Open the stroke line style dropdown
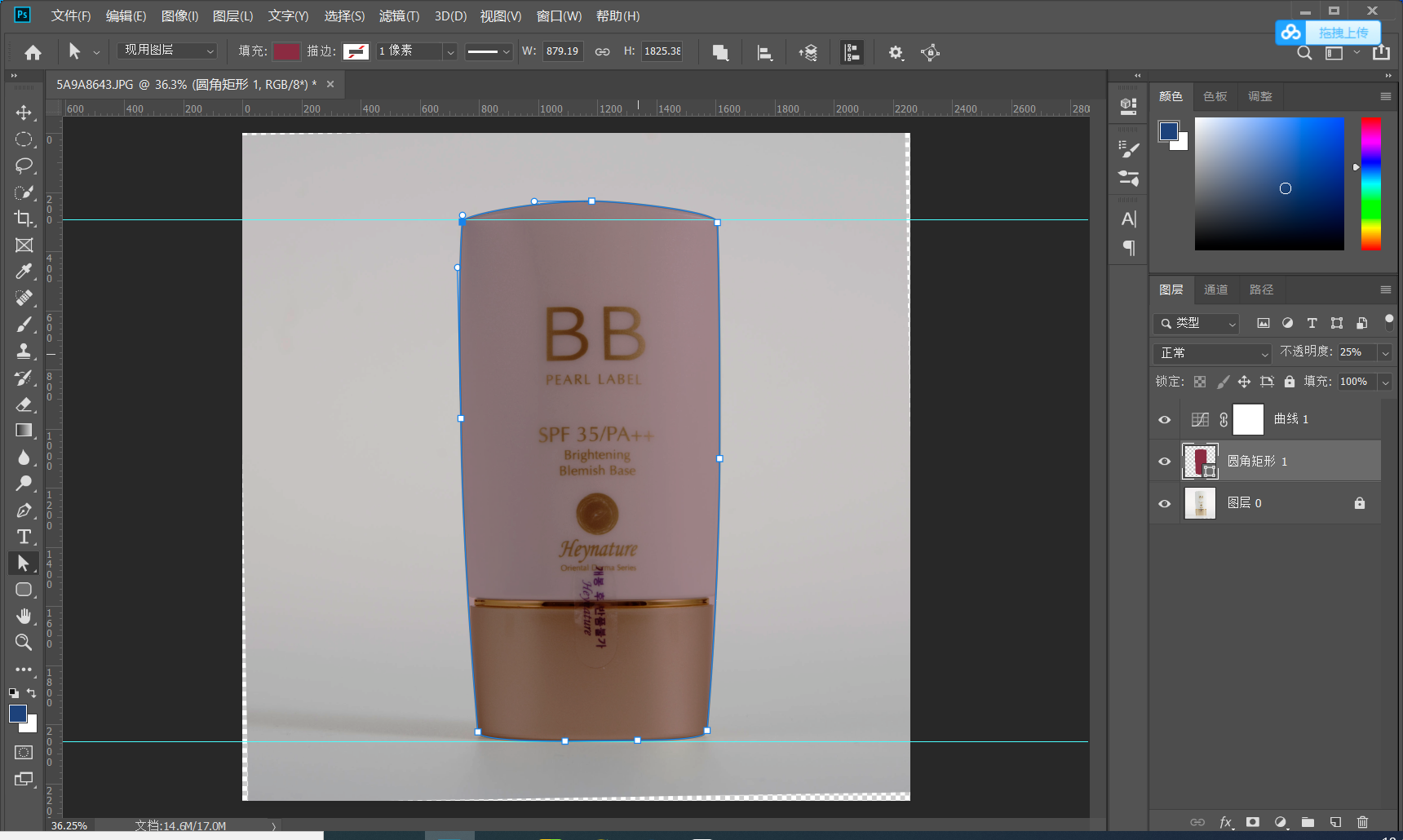 [x=489, y=51]
